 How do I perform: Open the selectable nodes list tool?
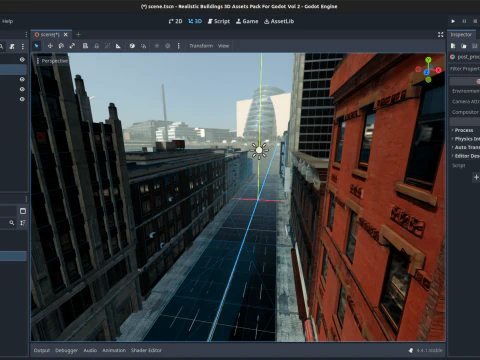point(85,46)
